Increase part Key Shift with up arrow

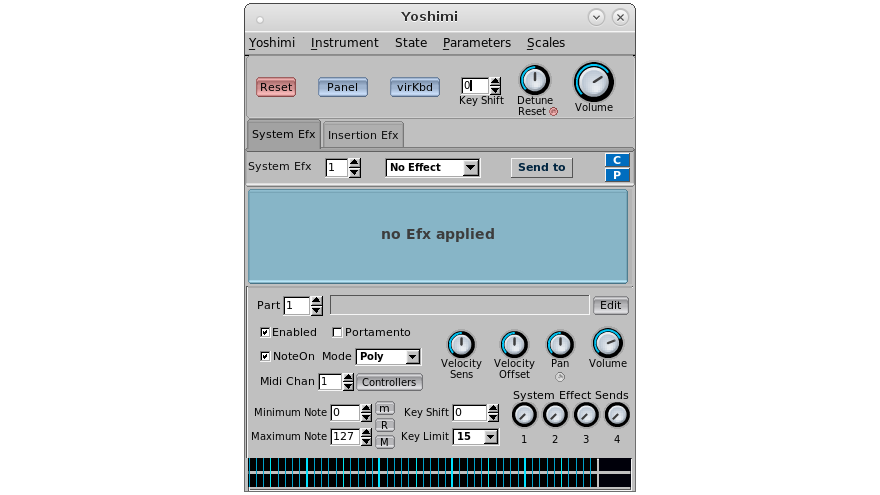click(493, 409)
